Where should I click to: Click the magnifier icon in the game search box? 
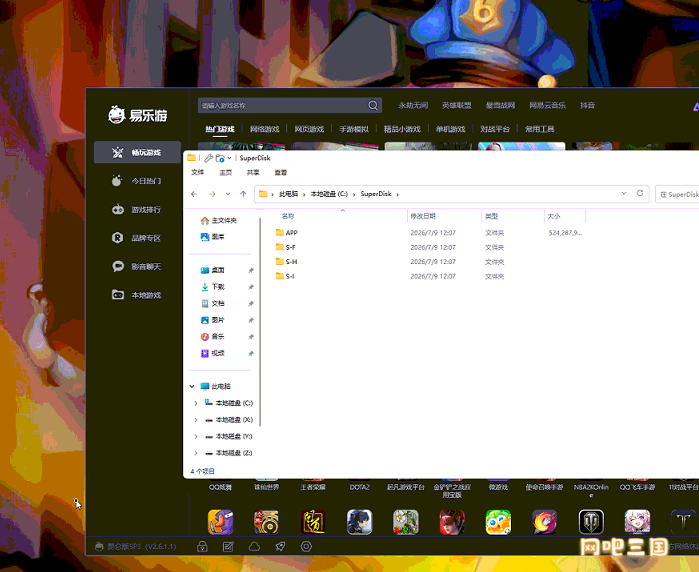373,105
